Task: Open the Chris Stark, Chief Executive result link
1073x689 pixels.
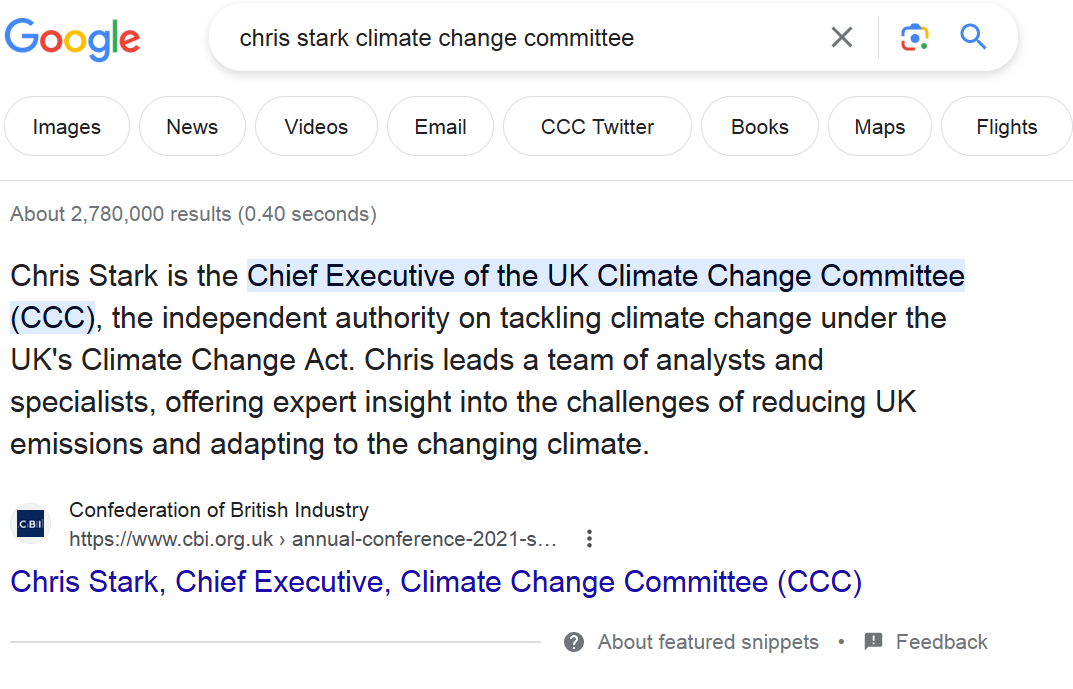Action: click(x=436, y=581)
